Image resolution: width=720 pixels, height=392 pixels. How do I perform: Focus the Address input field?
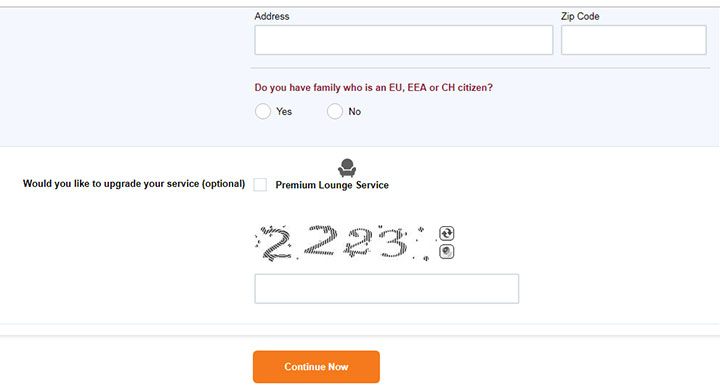404,40
